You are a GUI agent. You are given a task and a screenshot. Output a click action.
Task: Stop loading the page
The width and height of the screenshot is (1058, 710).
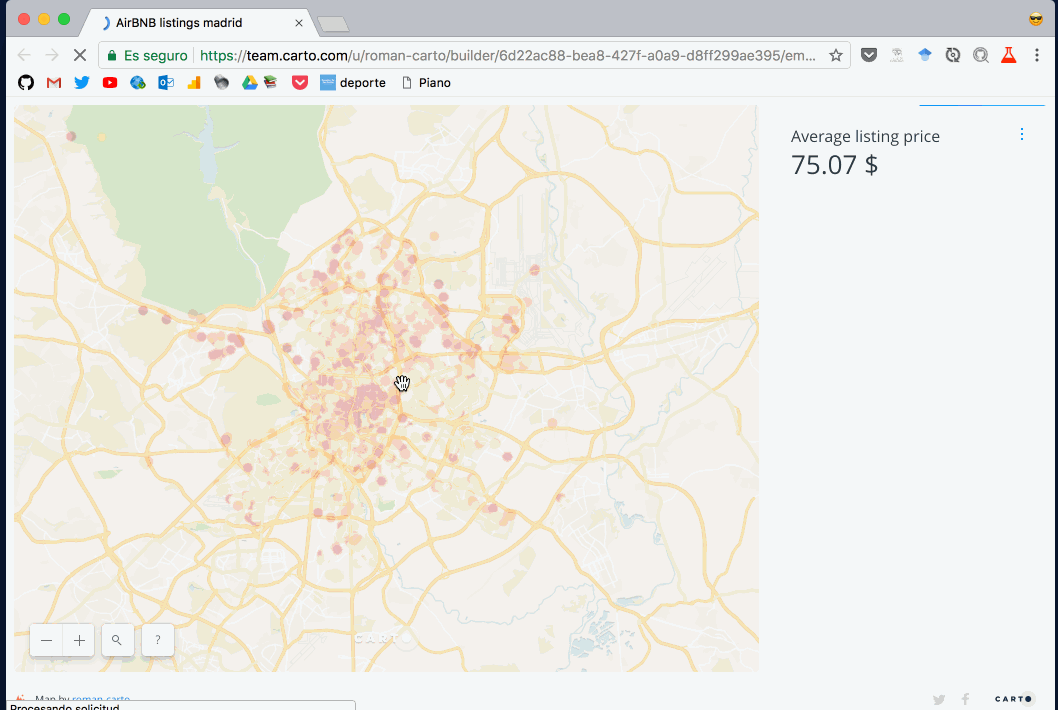point(80,55)
